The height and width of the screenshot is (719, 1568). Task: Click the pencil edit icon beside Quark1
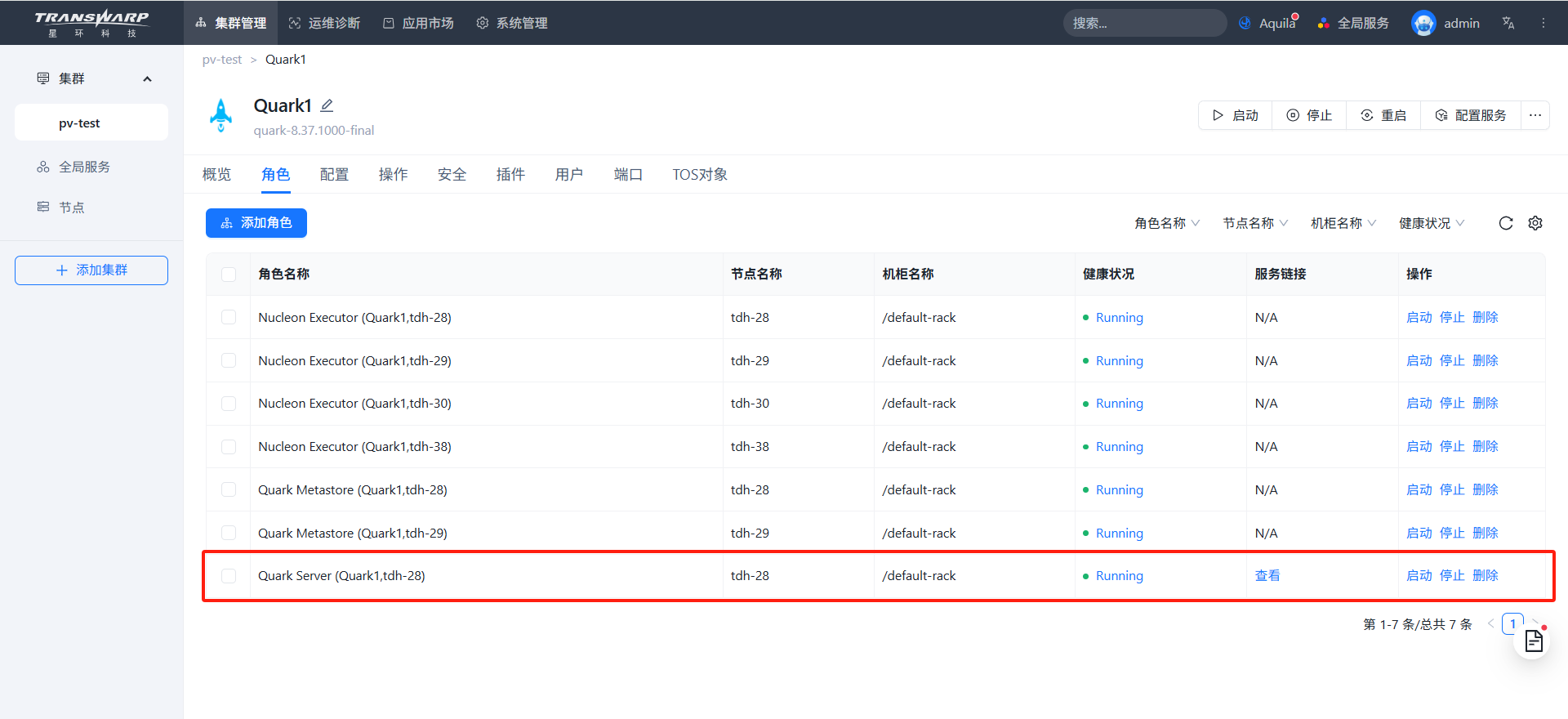pyautogui.click(x=327, y=105)
